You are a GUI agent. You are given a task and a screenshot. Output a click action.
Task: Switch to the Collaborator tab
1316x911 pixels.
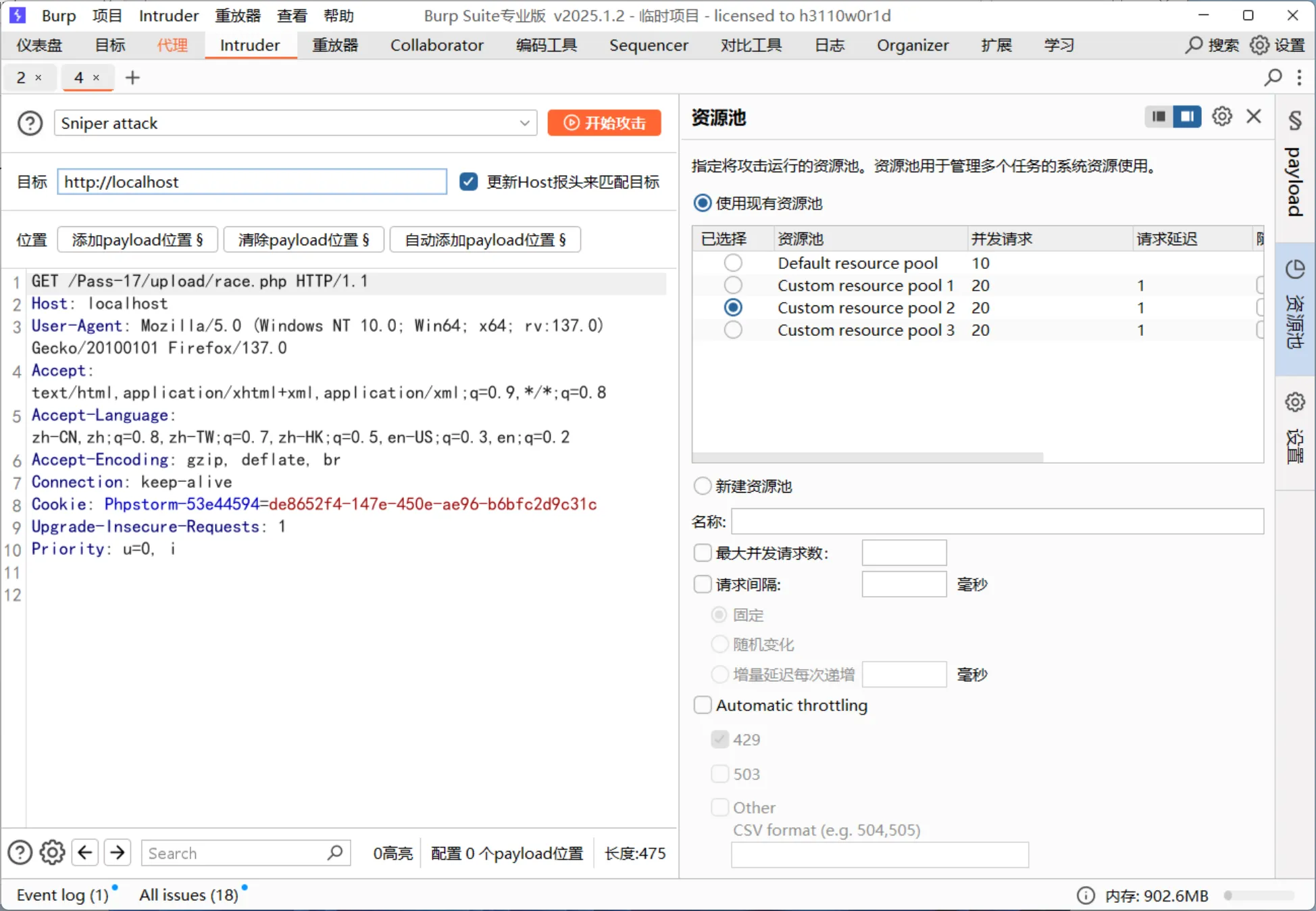(x=436, y=45)
